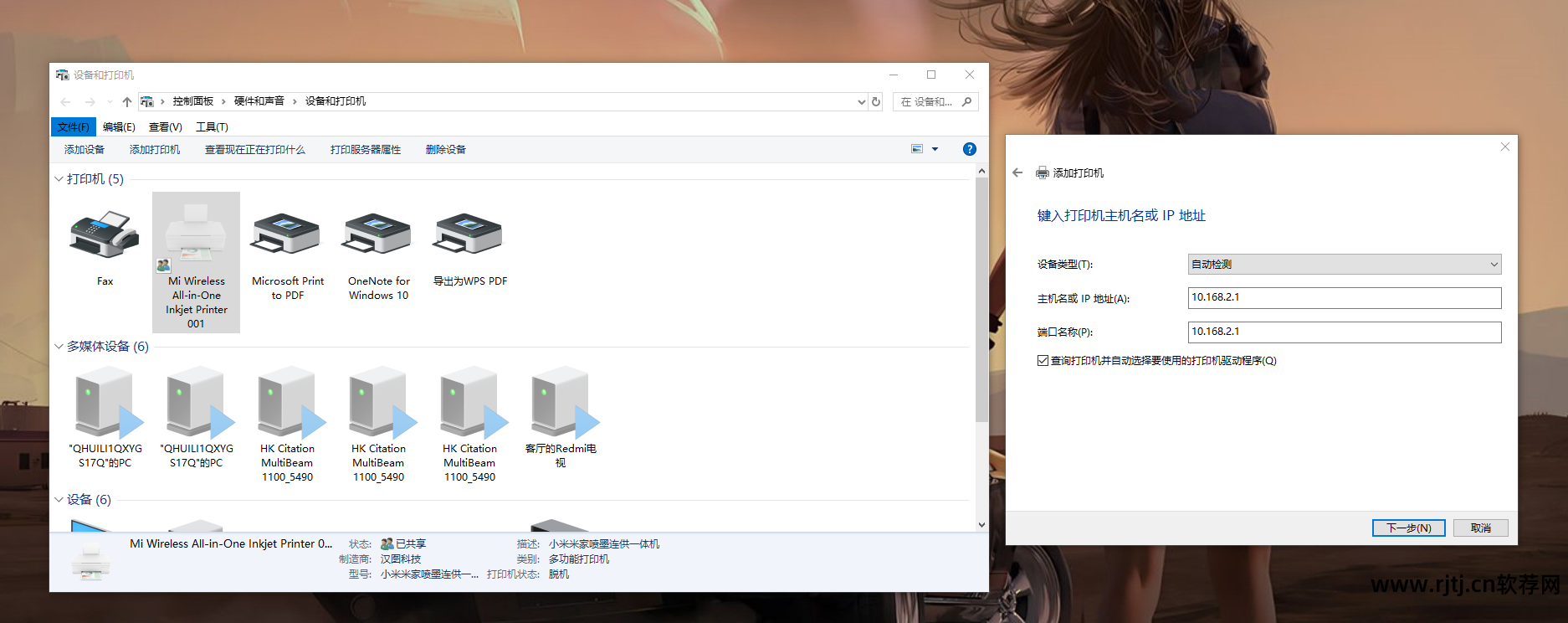
Task: Uncheck query printer and auto-select driver checkbox
Action: point(1043,361)
